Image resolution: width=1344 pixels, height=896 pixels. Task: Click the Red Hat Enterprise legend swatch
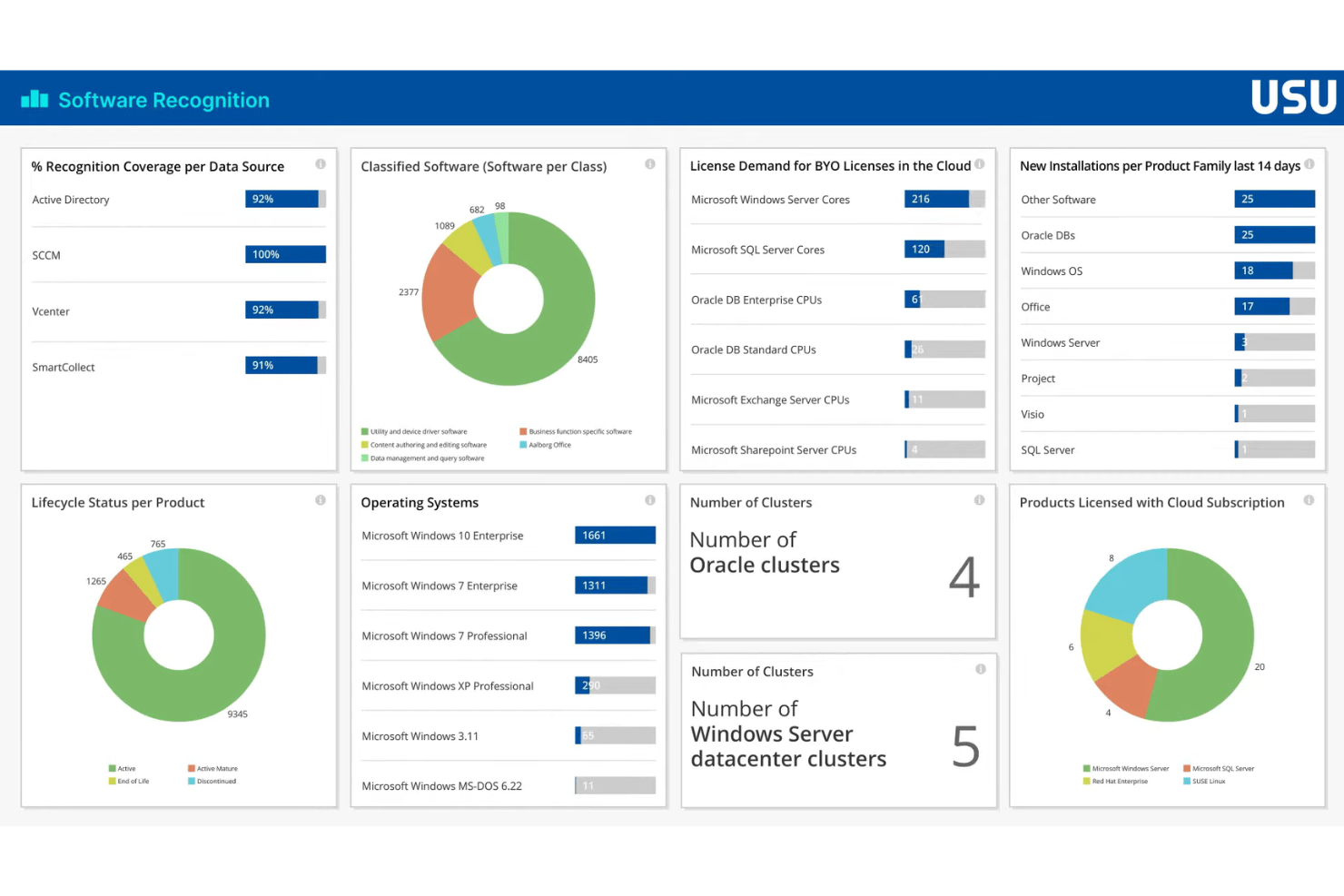click(x=1087, y=782)
